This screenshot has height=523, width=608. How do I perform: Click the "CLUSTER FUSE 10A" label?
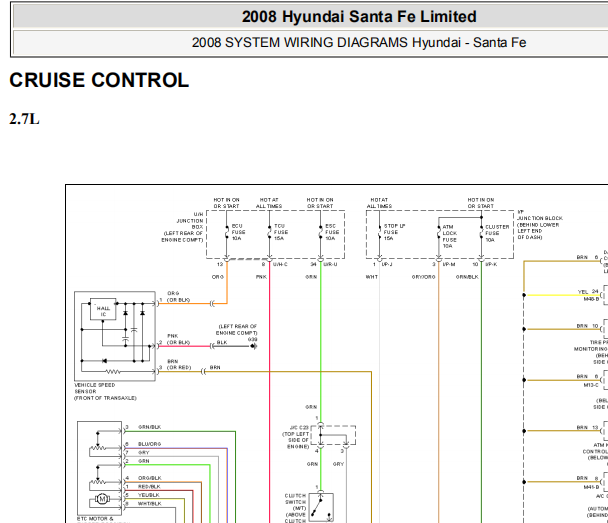pyautogui.click(x=497, y=233)
